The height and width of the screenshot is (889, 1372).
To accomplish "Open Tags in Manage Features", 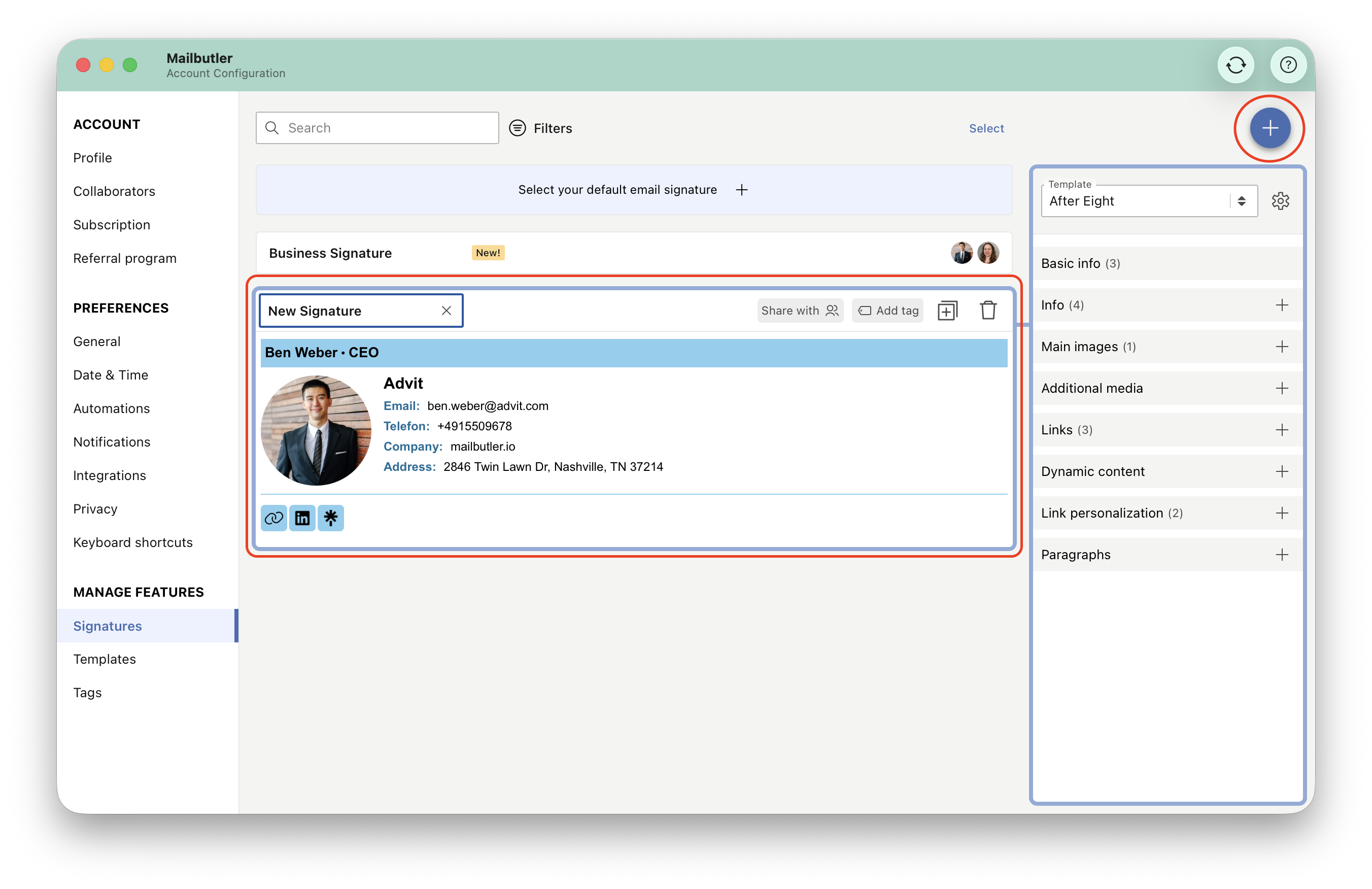I will point(87,693).
